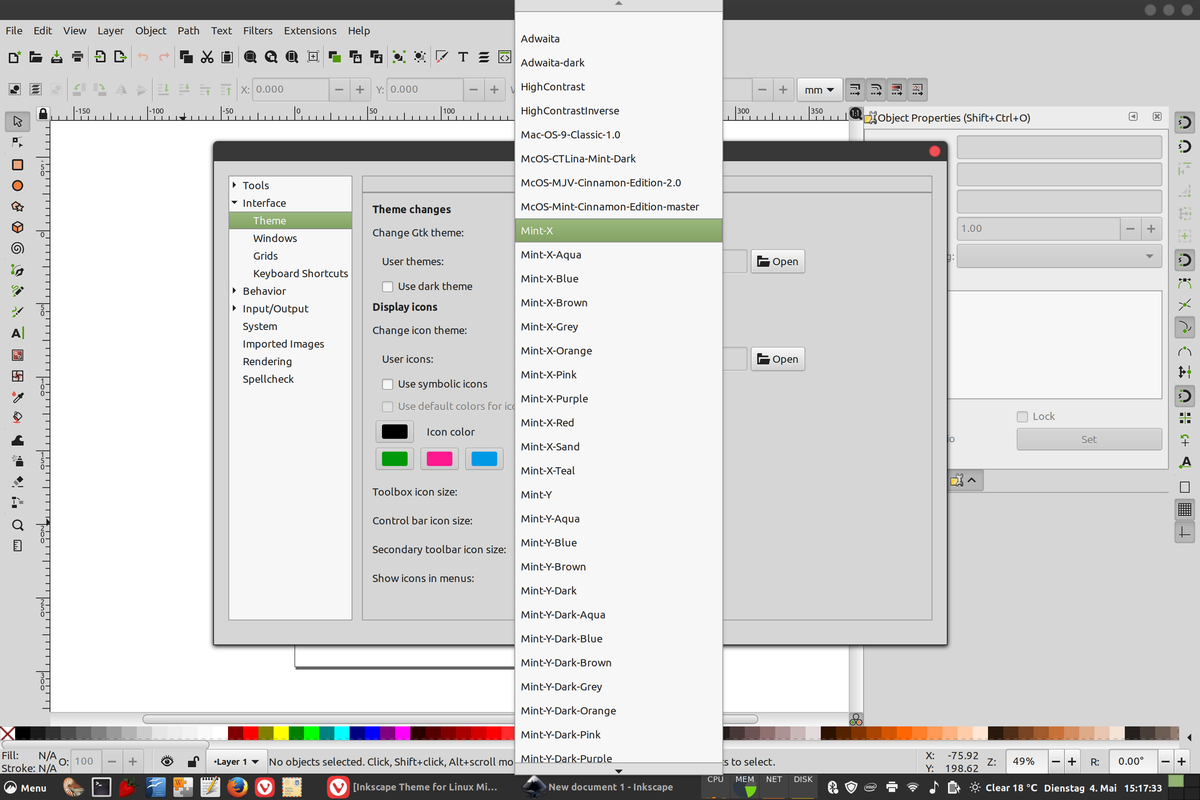Viewport: 1200px width, 800px height.
Task: Expand the Behavior tree item
Action: point(234,291)
